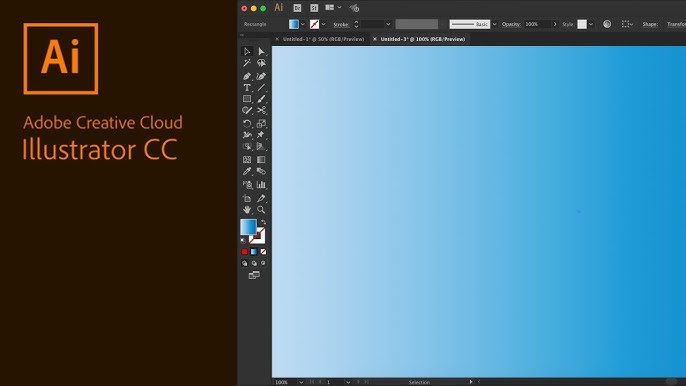Select the Scissors tool
686x386 pixels.
261,110
